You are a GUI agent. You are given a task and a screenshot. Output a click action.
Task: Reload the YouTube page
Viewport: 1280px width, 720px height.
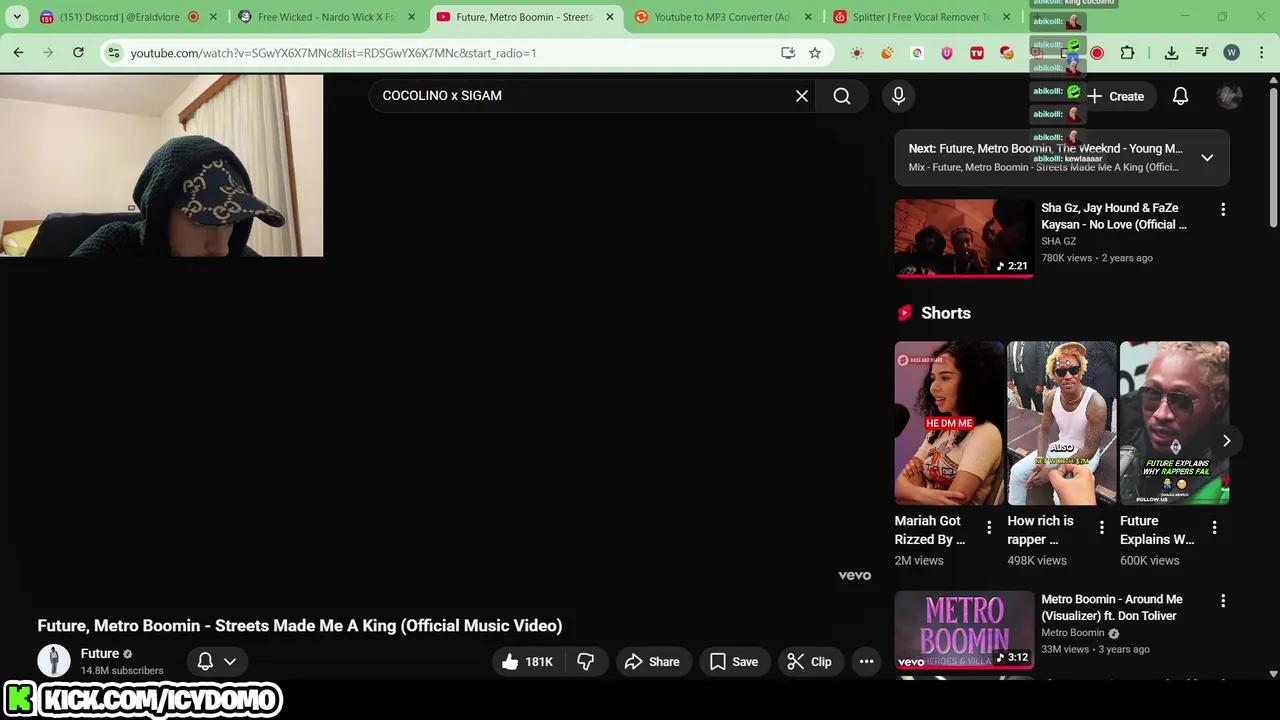tap(78, 52)
